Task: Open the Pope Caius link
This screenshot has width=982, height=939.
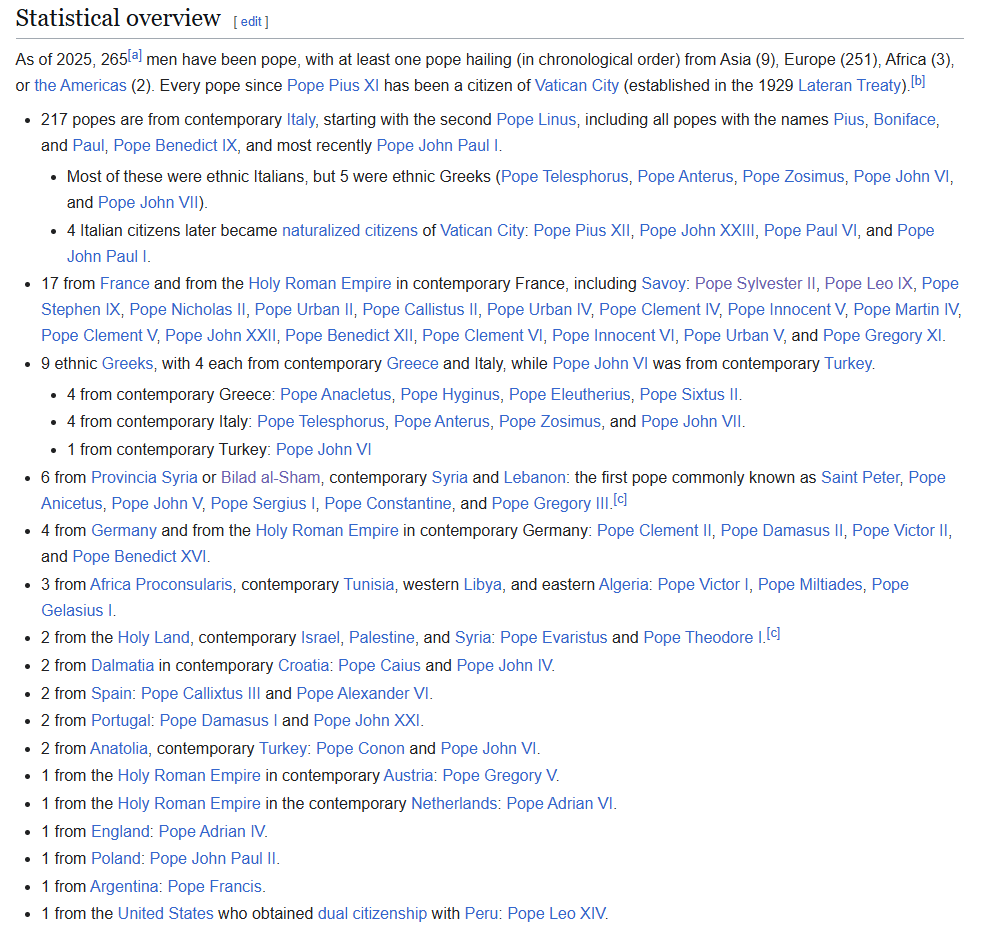Action: 380,666
